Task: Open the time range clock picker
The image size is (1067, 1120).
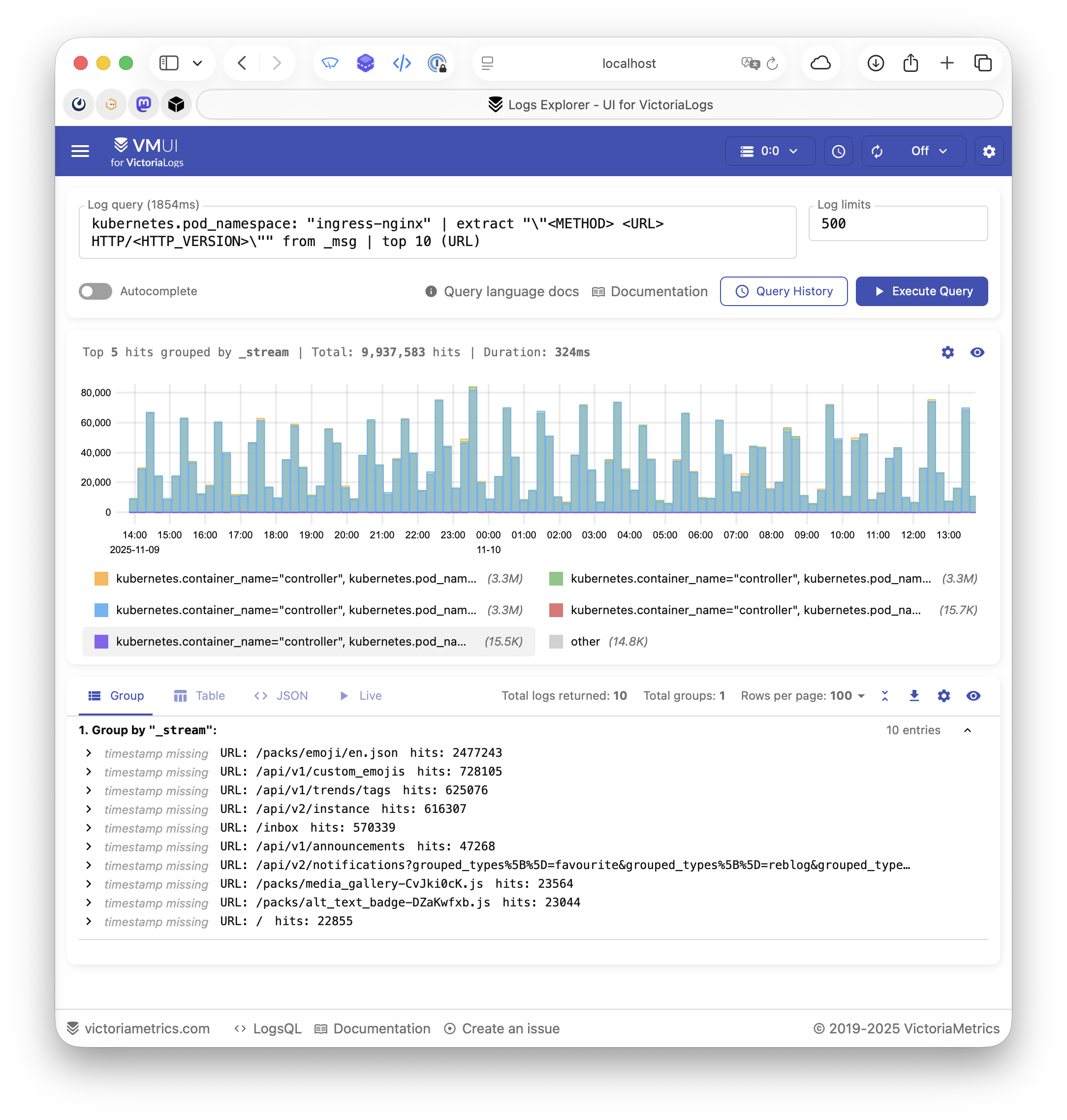Action: coord(838,151)
